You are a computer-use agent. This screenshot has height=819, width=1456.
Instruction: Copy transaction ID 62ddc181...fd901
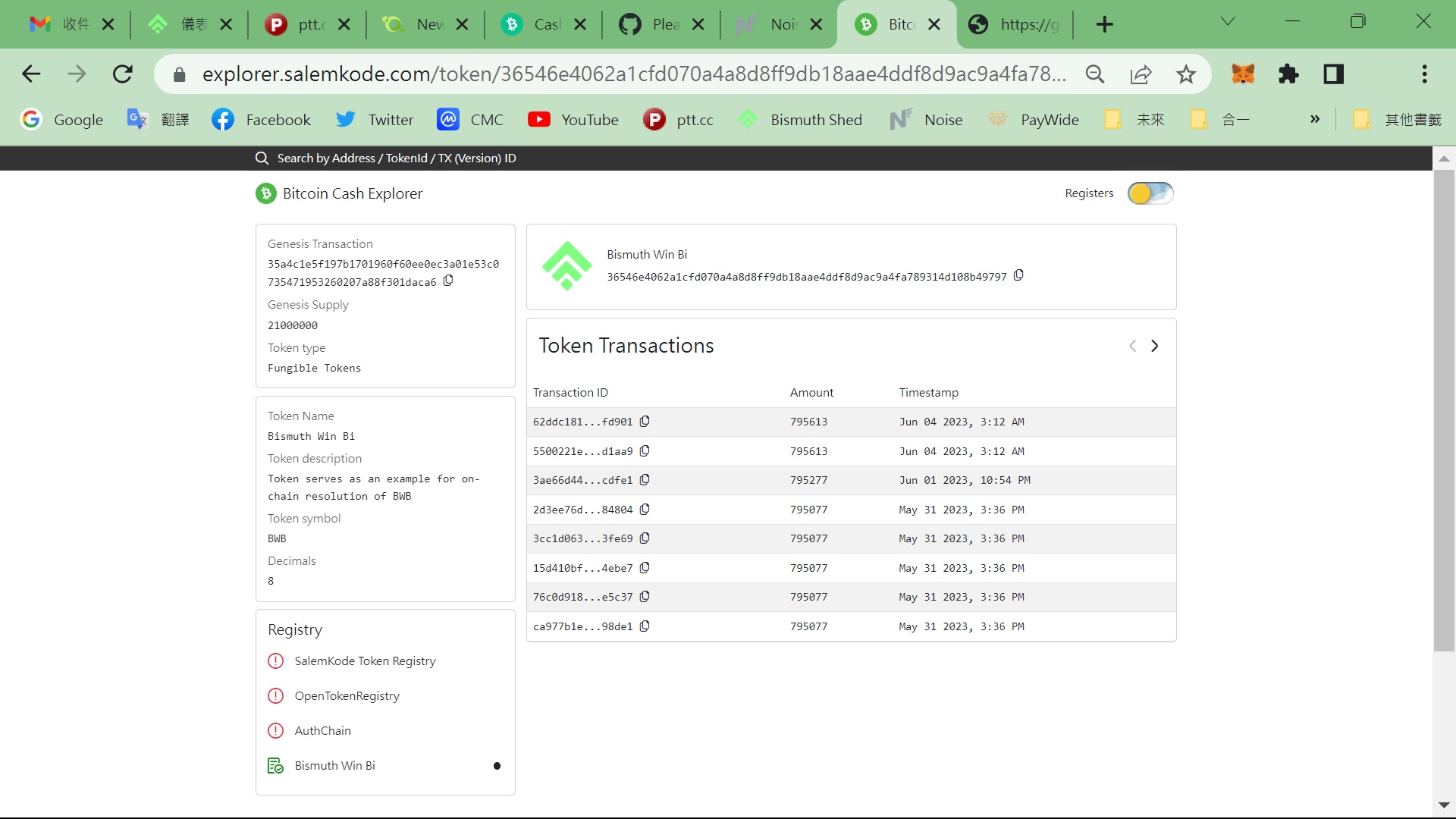[x=645, y=422]
